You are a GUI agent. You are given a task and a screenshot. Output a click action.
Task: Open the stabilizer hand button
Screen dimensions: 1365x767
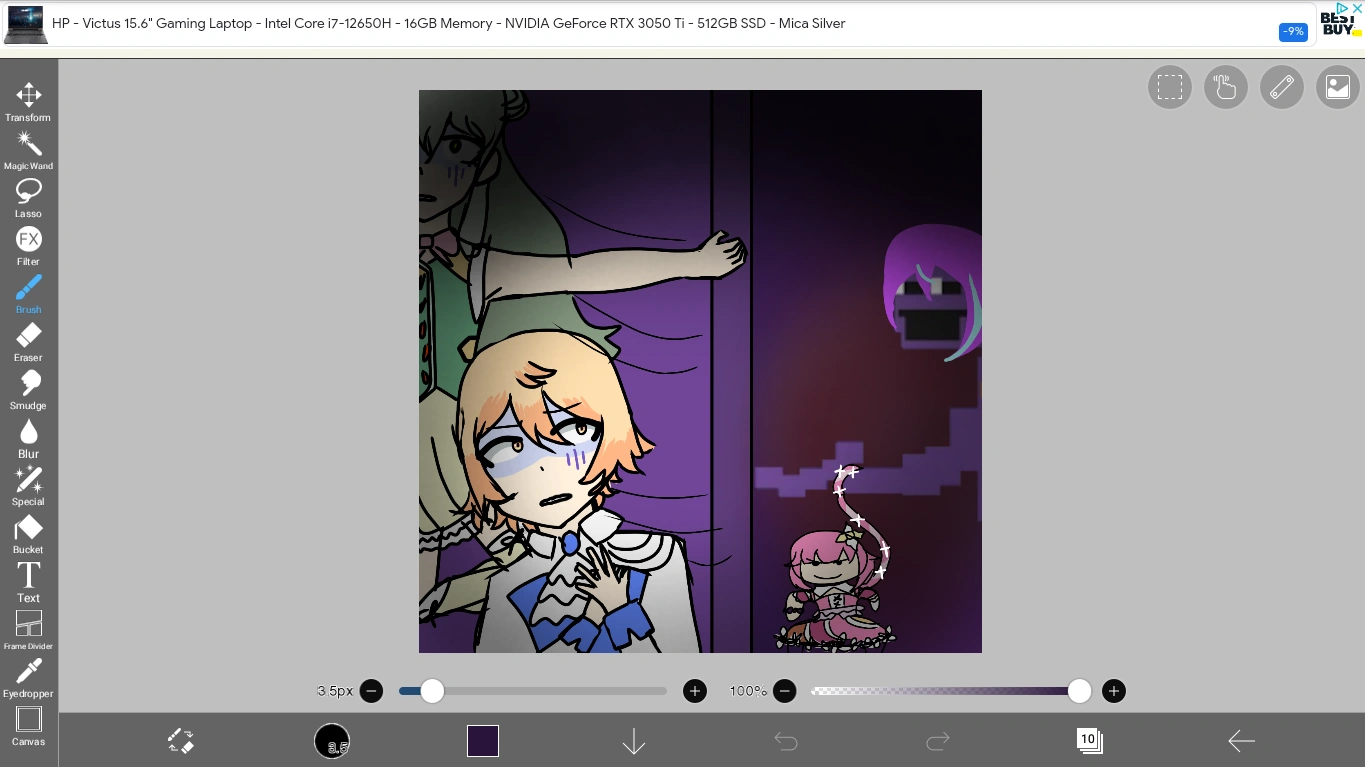(1225, 88)
